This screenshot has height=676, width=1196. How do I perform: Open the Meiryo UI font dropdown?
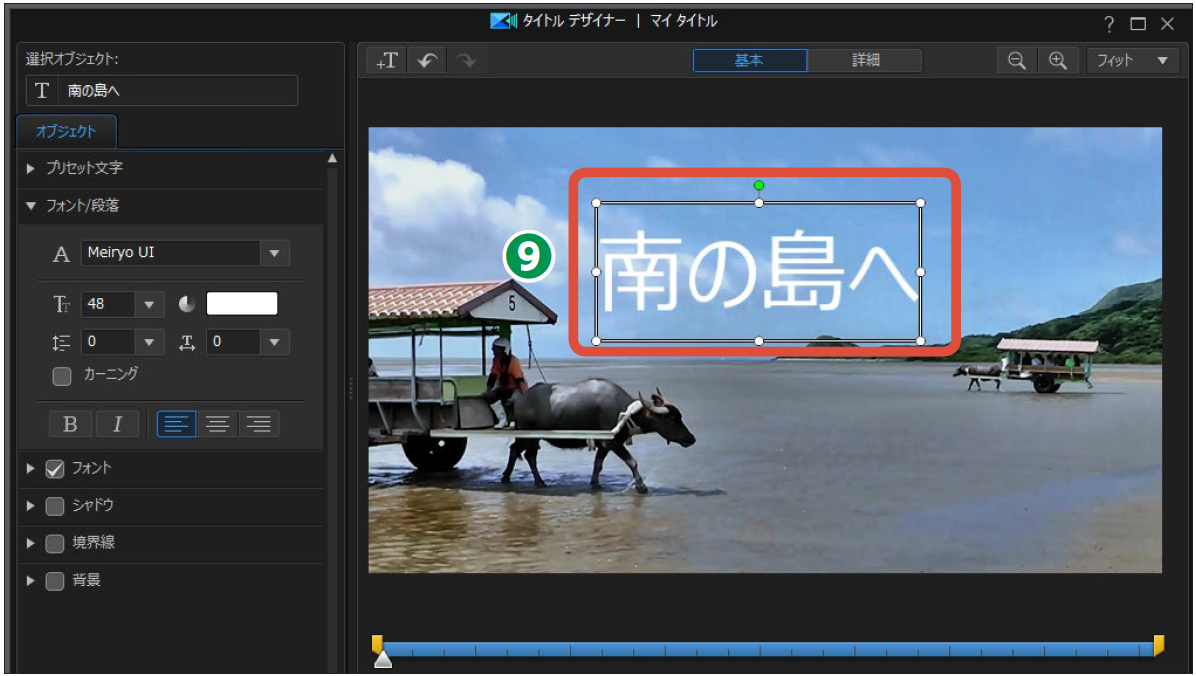(274, 254)
